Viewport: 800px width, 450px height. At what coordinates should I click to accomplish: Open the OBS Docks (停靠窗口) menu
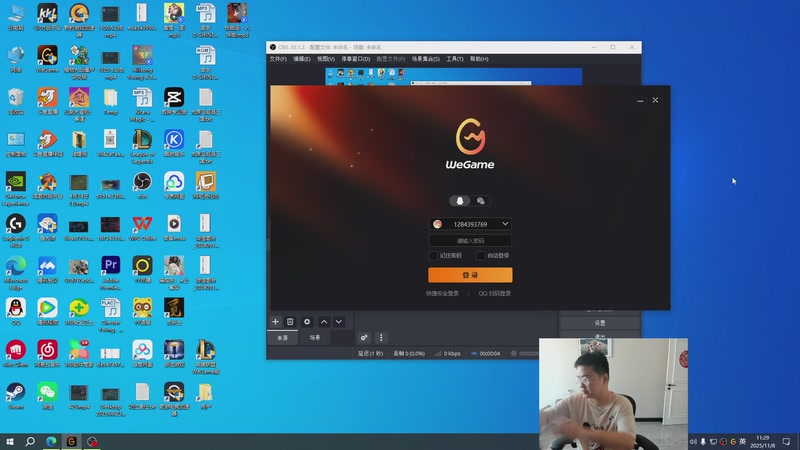[x=356, y=59]
